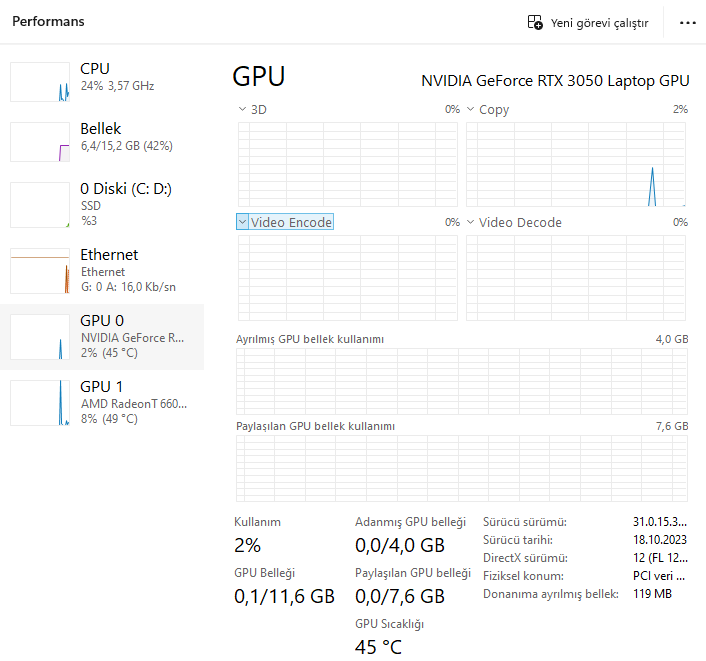Select 0 Diski (C: D:) entry
706x661 pixels.
(x=126, y=197)
